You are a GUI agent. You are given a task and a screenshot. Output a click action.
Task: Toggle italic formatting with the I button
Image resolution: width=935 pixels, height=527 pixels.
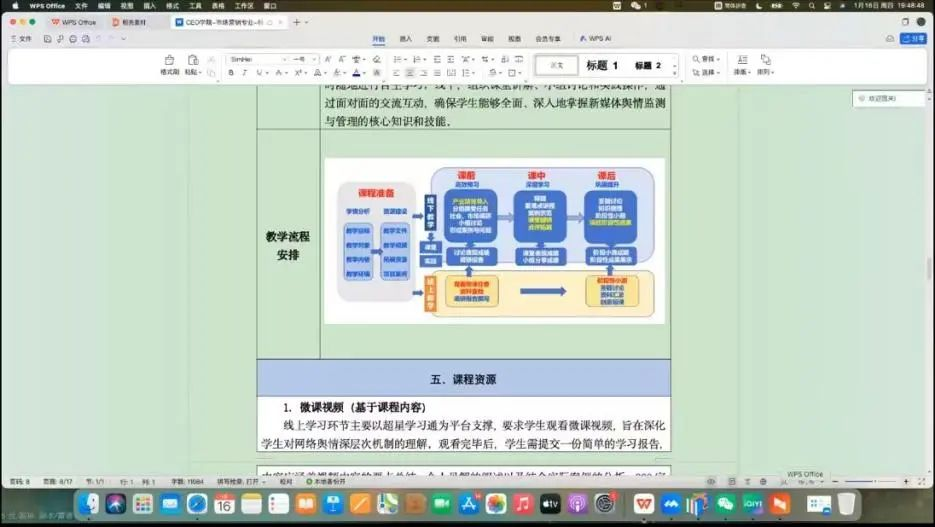[x=244, y=73]
